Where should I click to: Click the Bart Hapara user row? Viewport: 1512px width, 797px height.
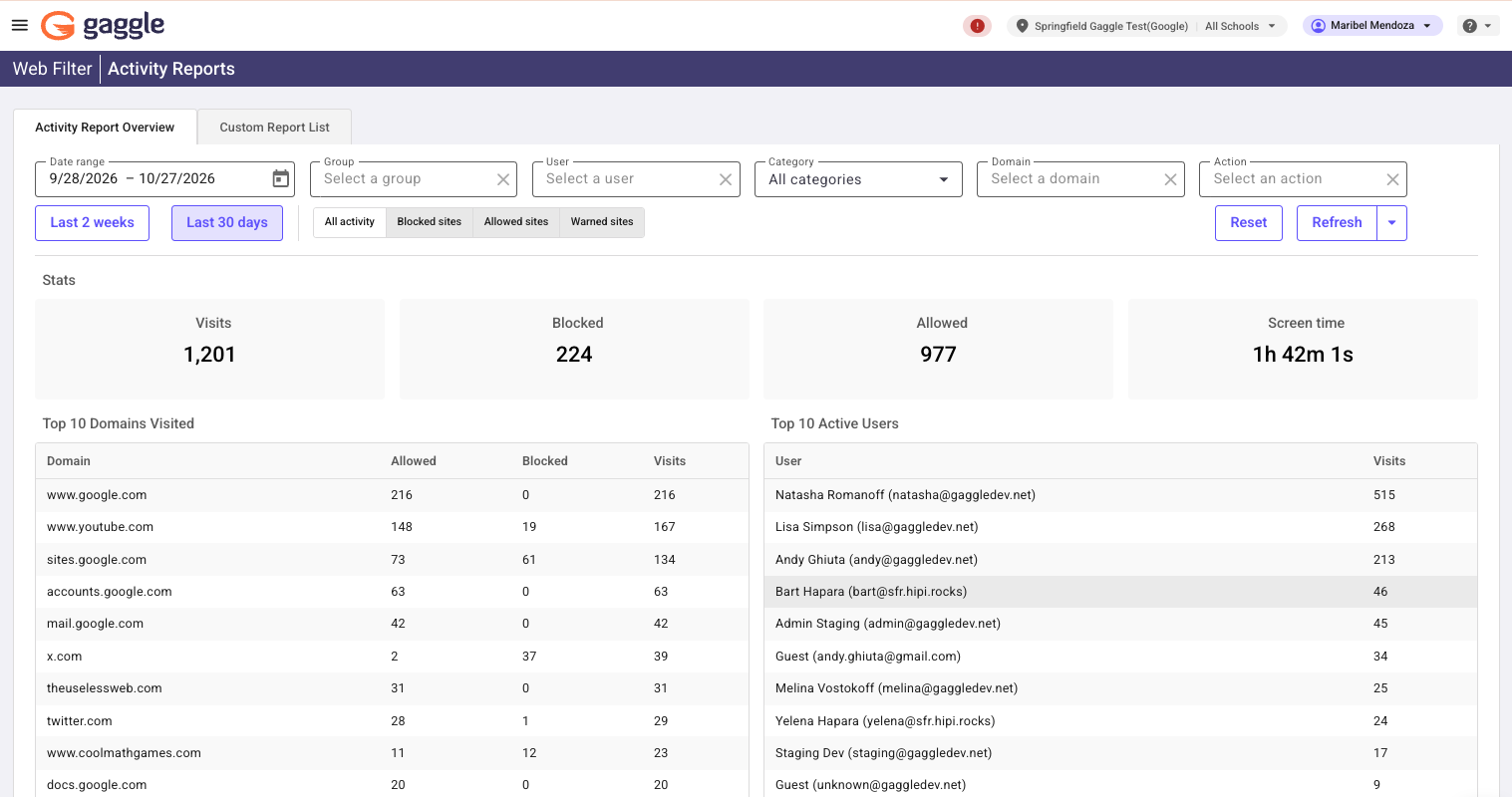coord(1120,592)
